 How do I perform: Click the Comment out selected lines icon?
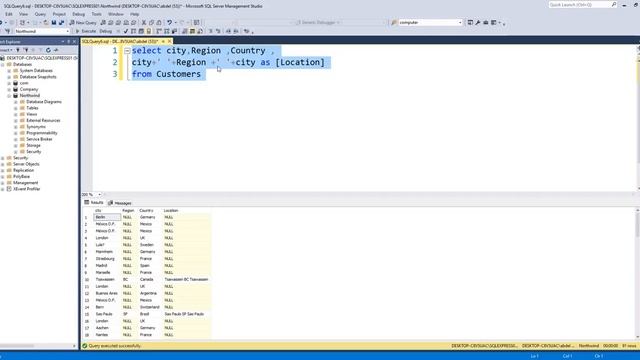pyautogui.click(x=211, y=31)
